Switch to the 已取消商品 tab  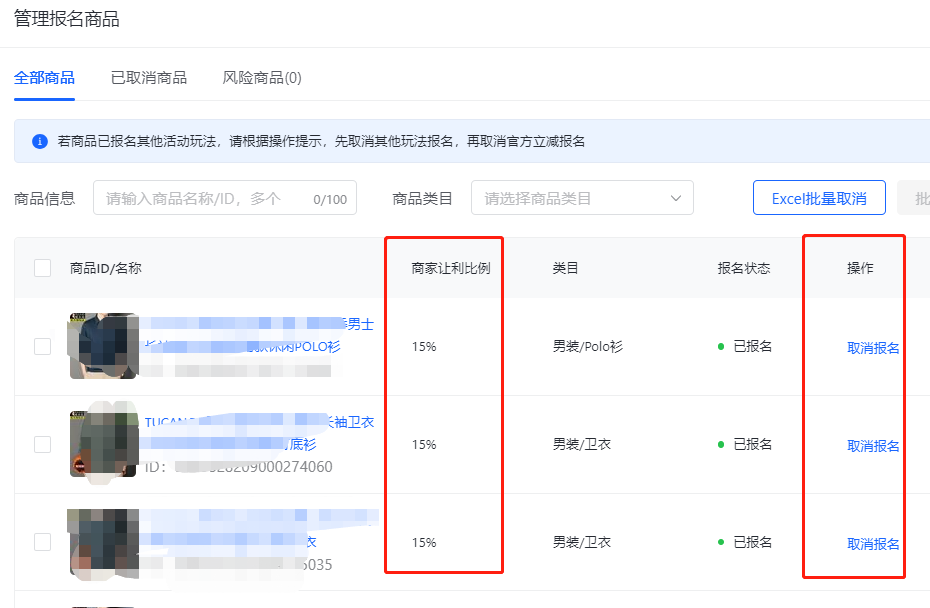click(148, 76)
